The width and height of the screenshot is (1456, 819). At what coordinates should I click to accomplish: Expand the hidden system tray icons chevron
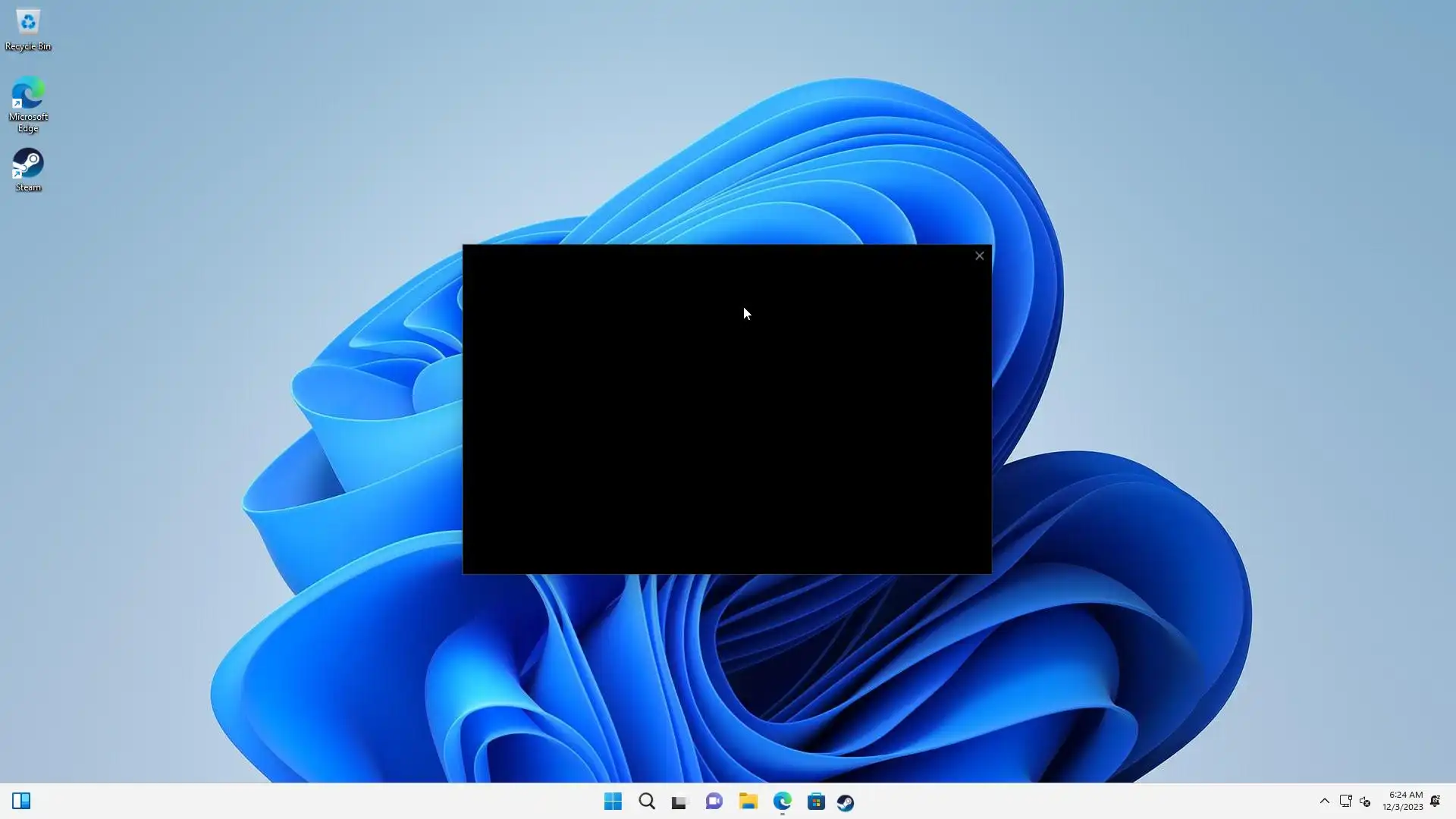coord(1325,801)
